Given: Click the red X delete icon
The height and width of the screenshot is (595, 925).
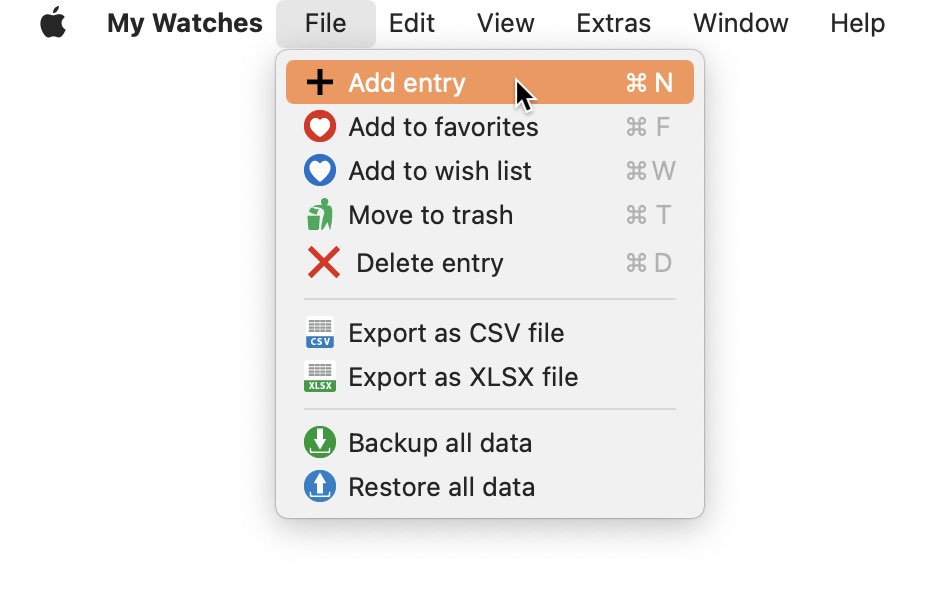Looking at the screenshot, I should tap(323, 262).
